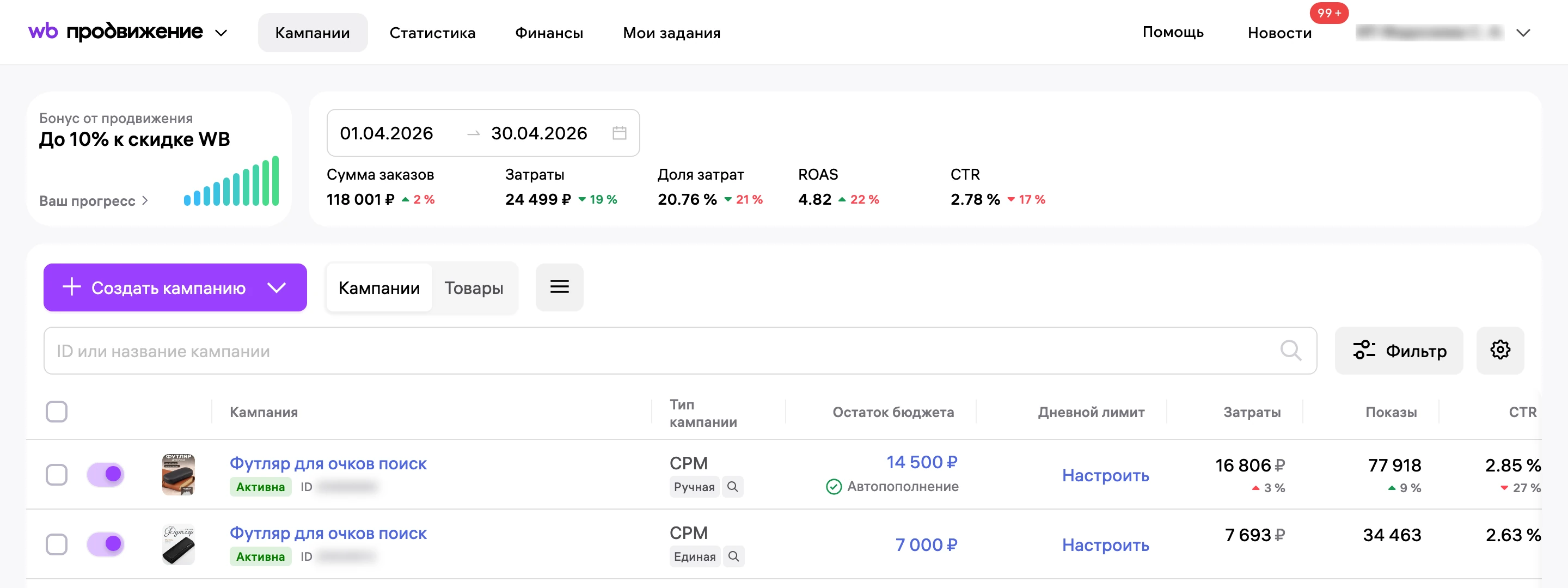Click the end date 30.04.2026 field
The width and height of the screenshot is (1568, 588).
pyautogui.click(x=538, y=133)
